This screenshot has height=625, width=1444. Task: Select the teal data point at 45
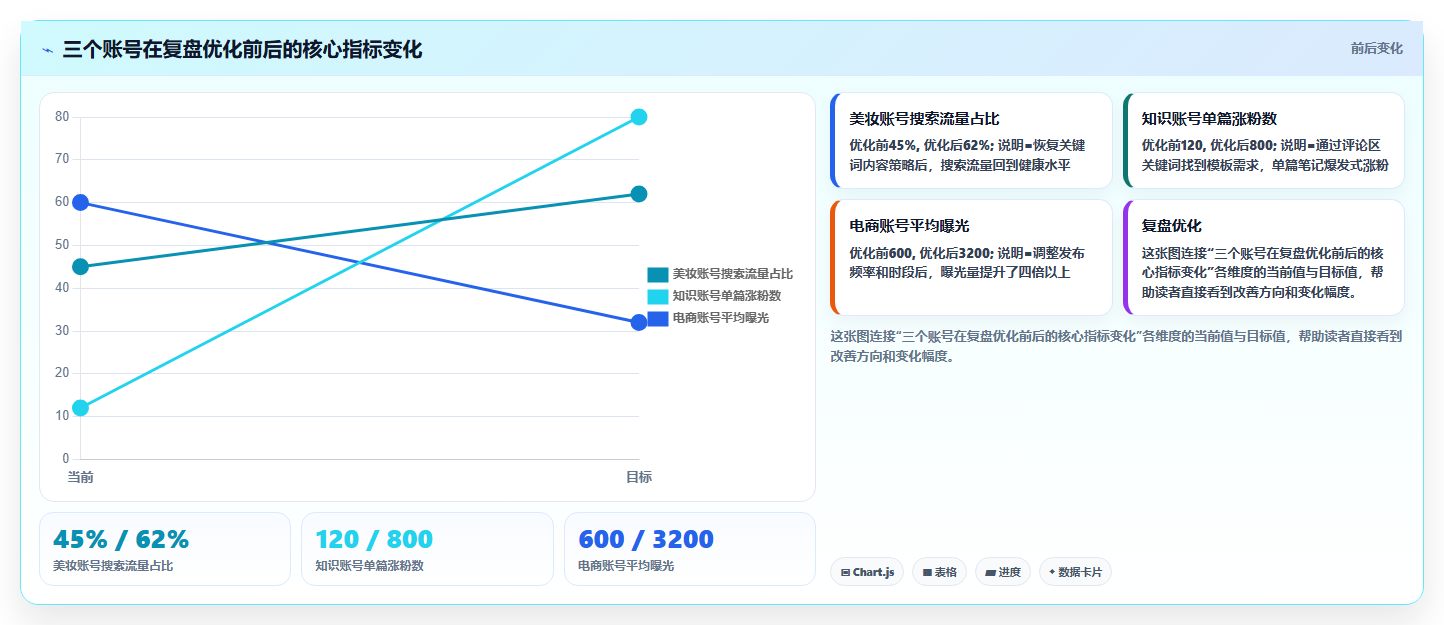coord(81,267)
